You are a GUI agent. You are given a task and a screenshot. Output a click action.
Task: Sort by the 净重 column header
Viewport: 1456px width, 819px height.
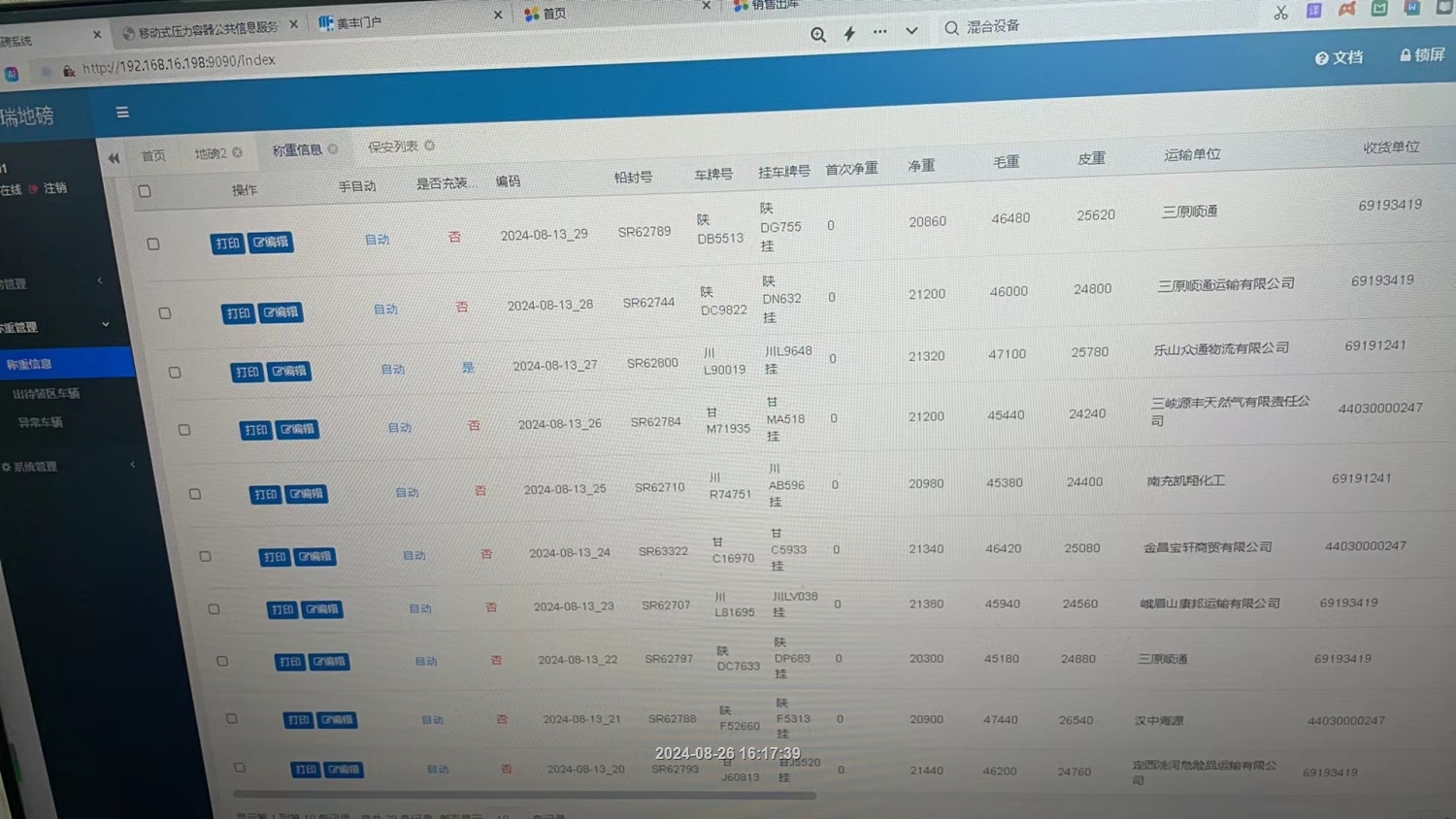[921, 166]
